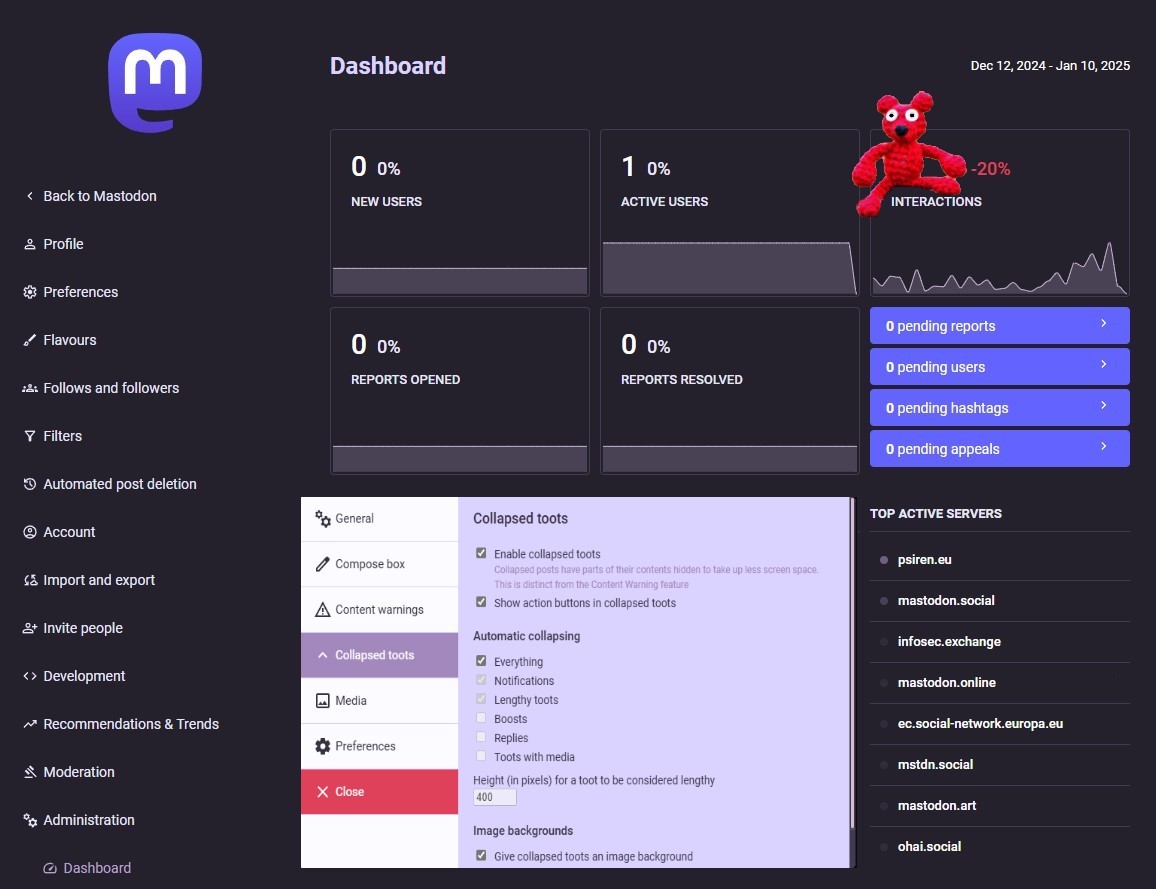Open the General settings tab
Viewport: 1156px width, 889px height.
click(380, 519)
